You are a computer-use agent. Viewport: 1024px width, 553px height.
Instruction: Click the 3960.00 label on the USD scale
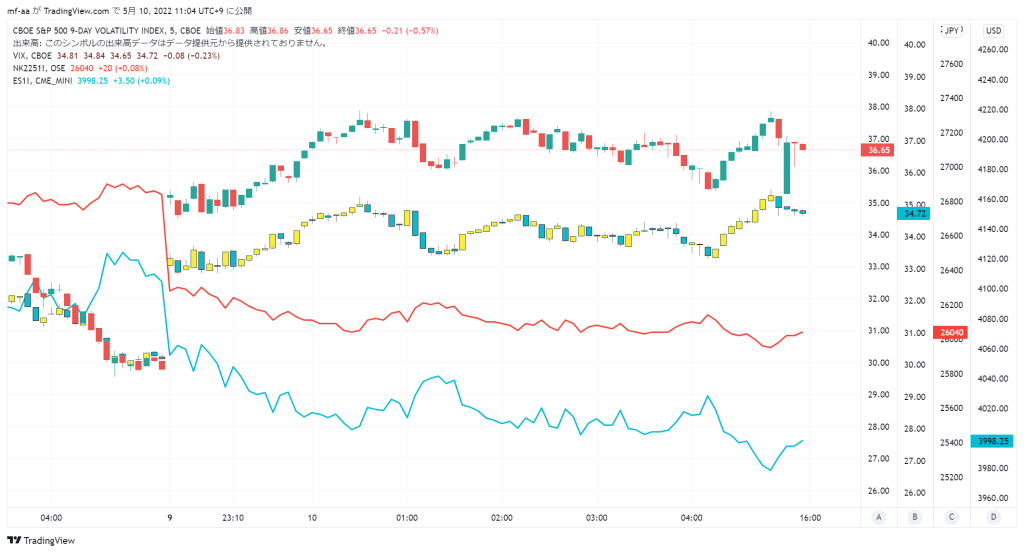click(993, 498)
